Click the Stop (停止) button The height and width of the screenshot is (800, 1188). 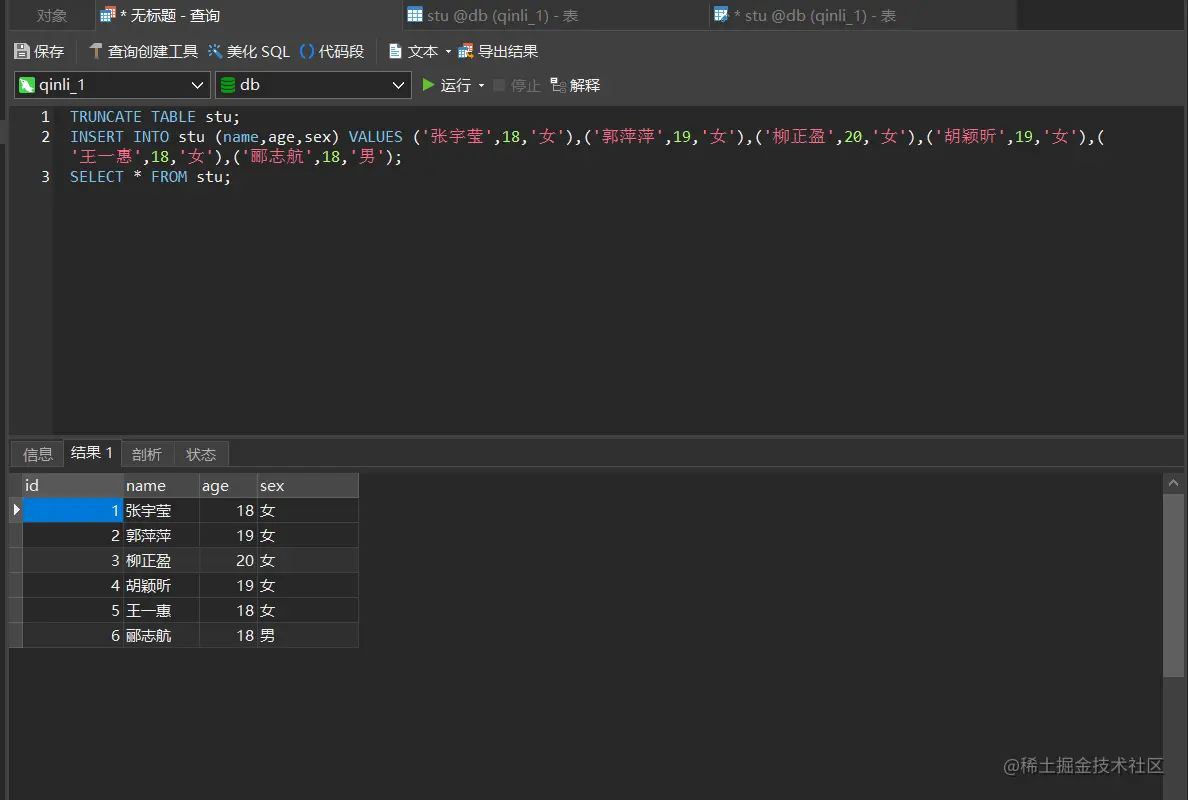pos(517,85)
